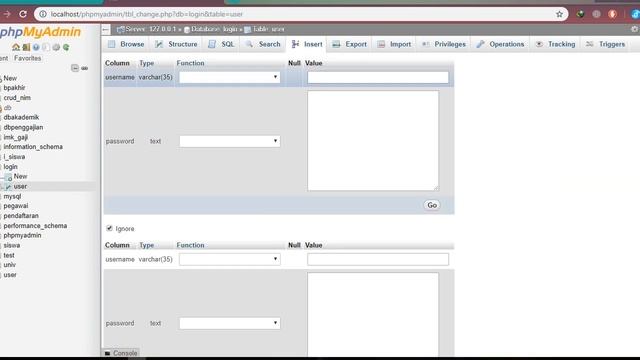Open the Console bar

coord(121,353)
